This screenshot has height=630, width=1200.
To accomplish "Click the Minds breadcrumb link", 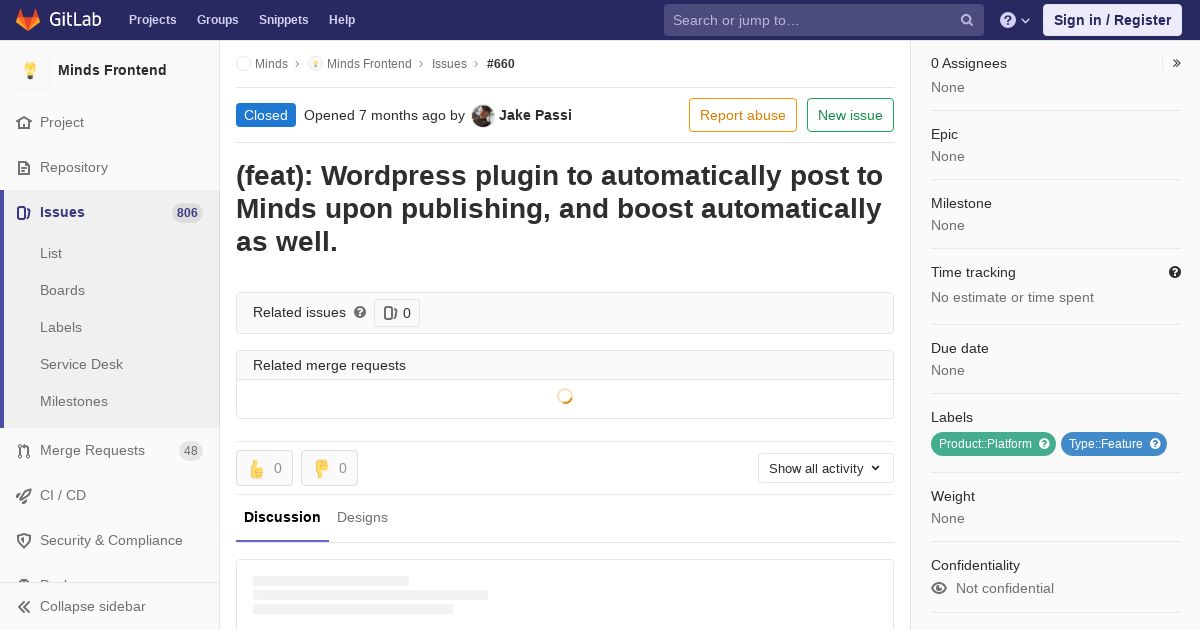I will tap(271, 64).
